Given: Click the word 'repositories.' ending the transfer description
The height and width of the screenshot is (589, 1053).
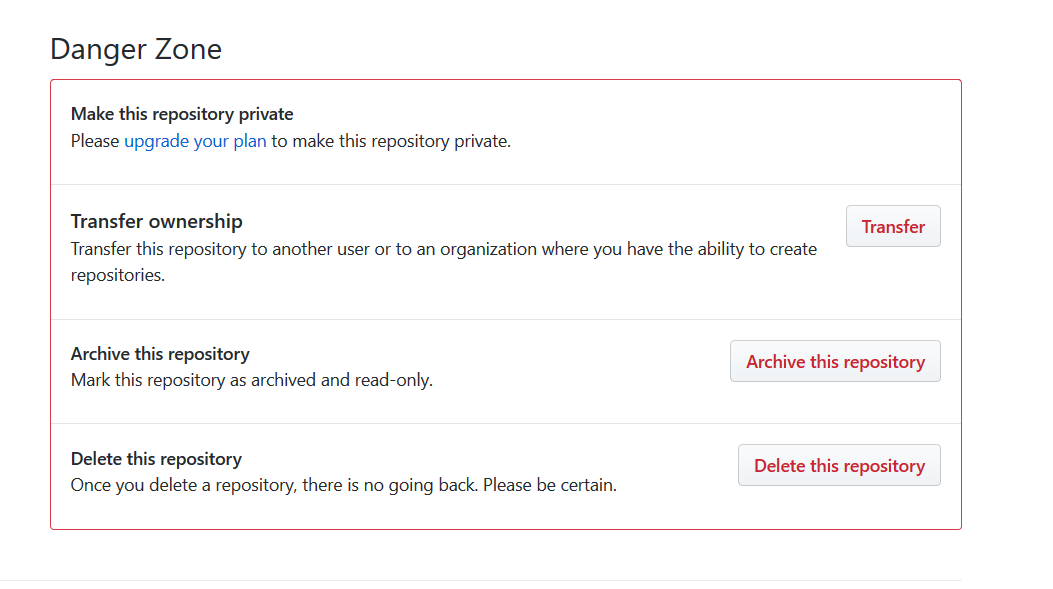Looking at the screenshot, I should pos(117,275).
